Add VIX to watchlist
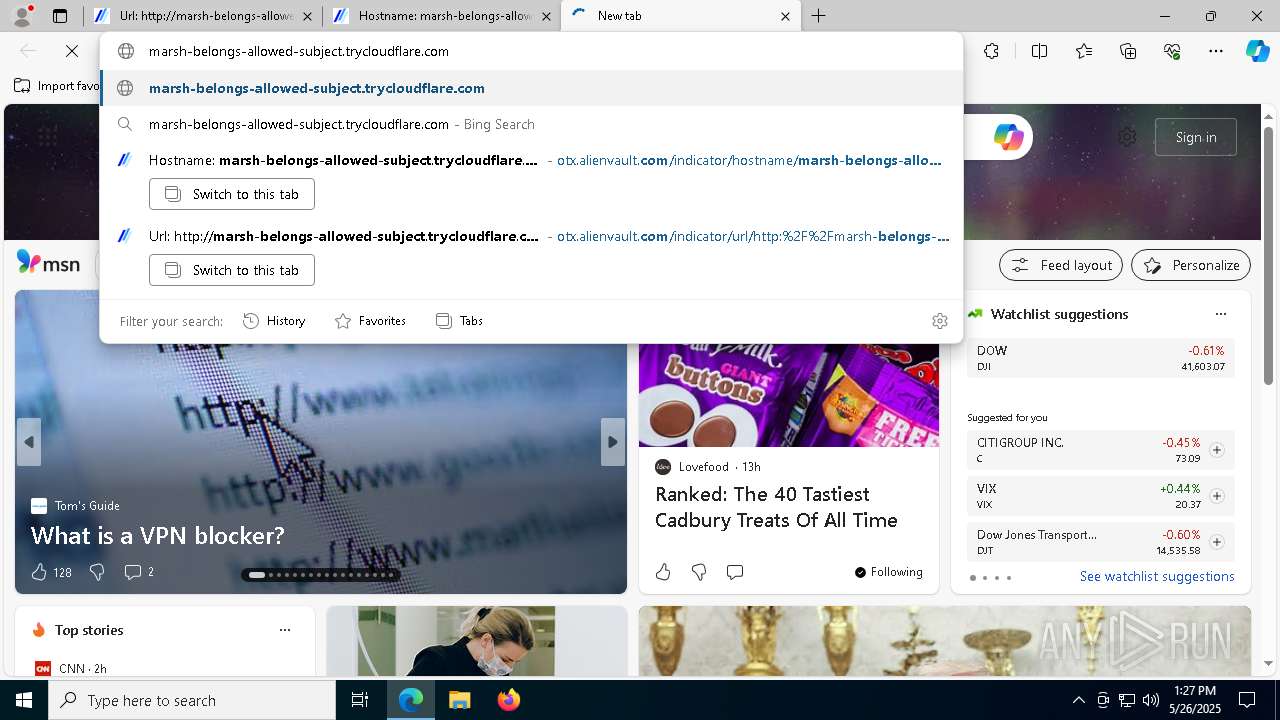 coord(1216,496)
